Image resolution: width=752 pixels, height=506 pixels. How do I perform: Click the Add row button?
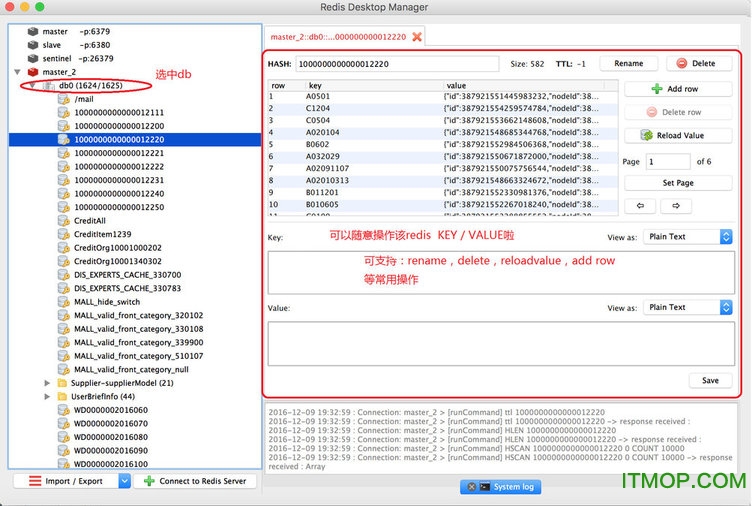coord(678,89)
